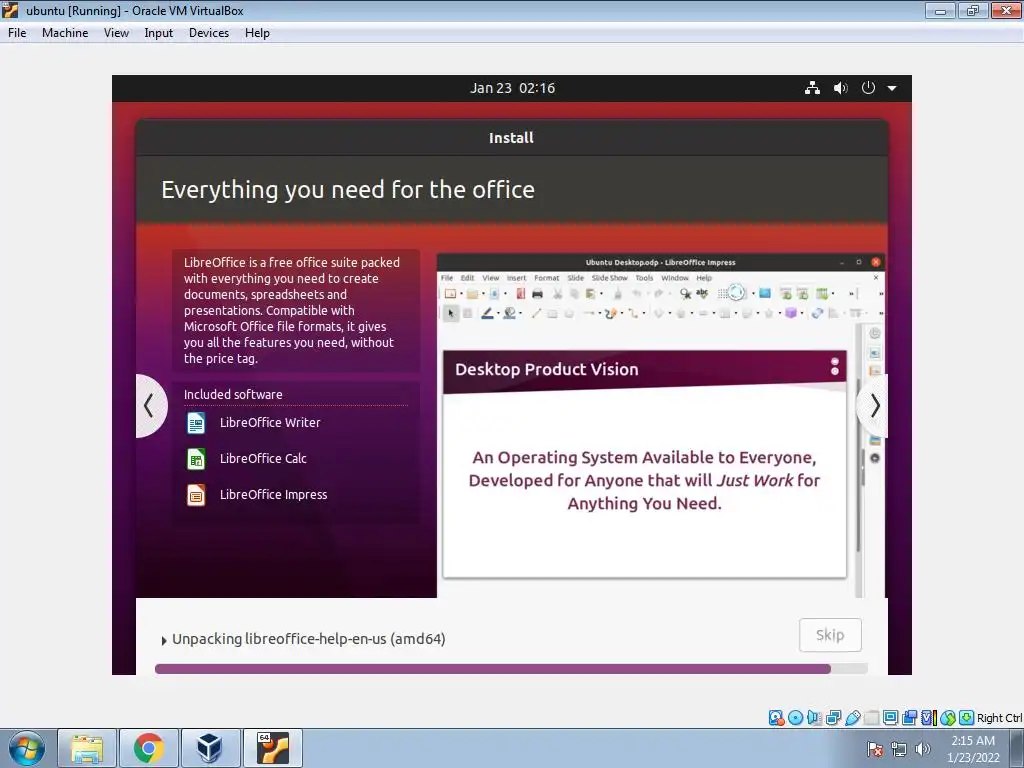Click the USB devices indicator
This screenshot has height=768, width=1024.
[853, 718]
